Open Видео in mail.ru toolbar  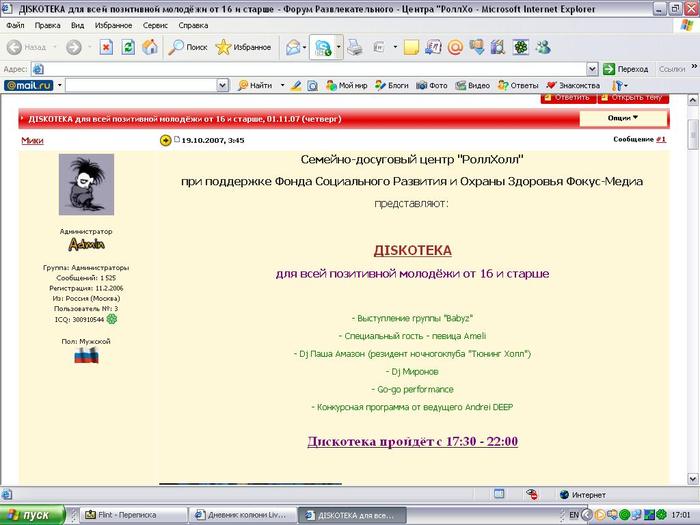pos(473,85)
